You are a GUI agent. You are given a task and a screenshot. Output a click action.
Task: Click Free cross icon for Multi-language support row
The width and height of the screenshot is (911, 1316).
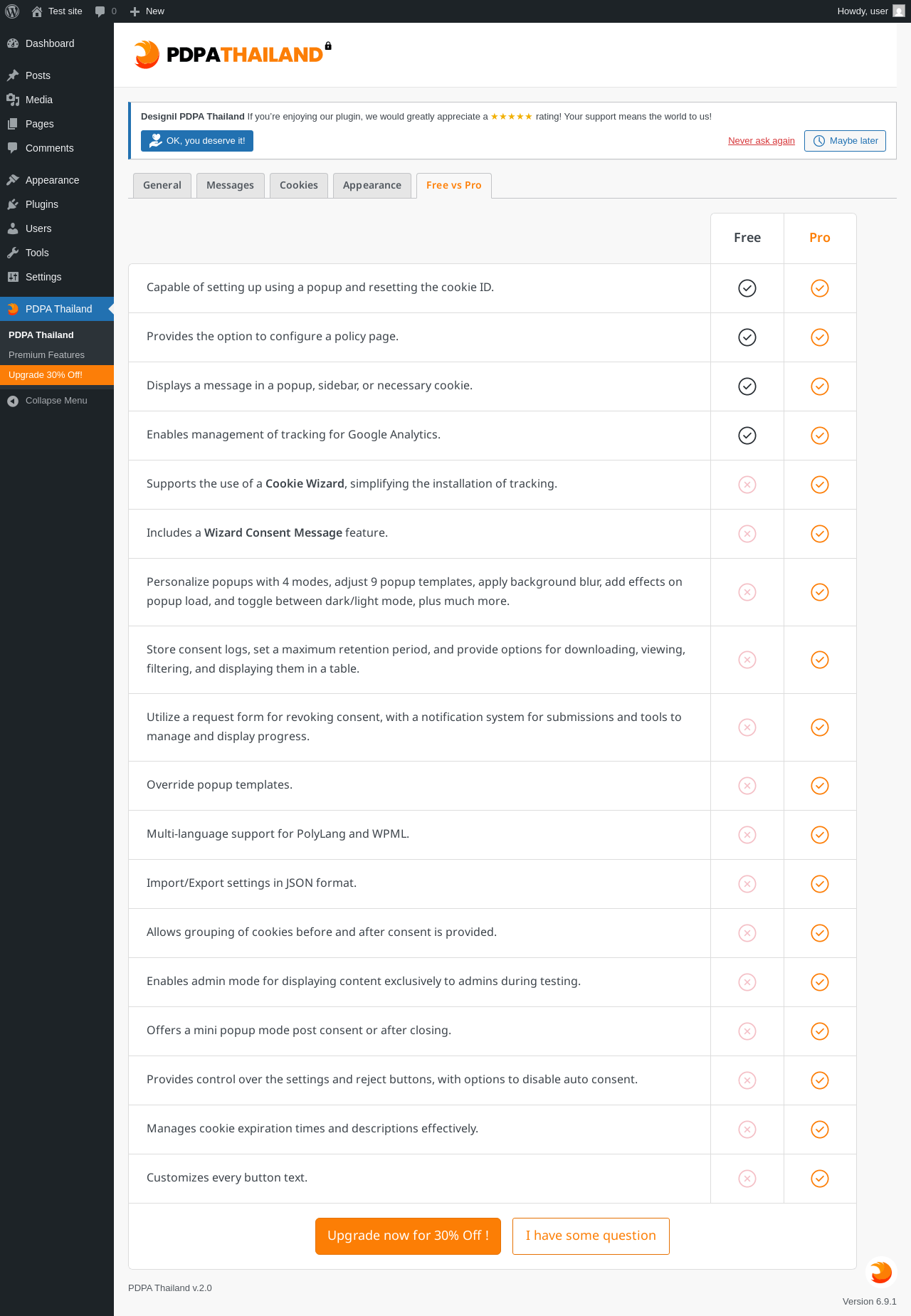click(747, 835)
